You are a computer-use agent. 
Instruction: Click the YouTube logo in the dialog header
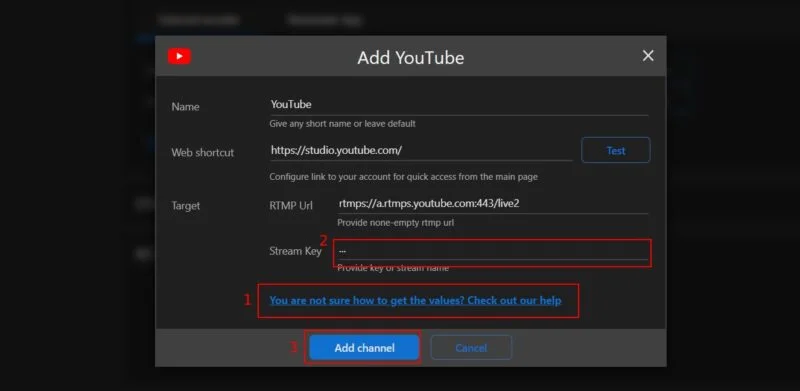coord(180,56)
